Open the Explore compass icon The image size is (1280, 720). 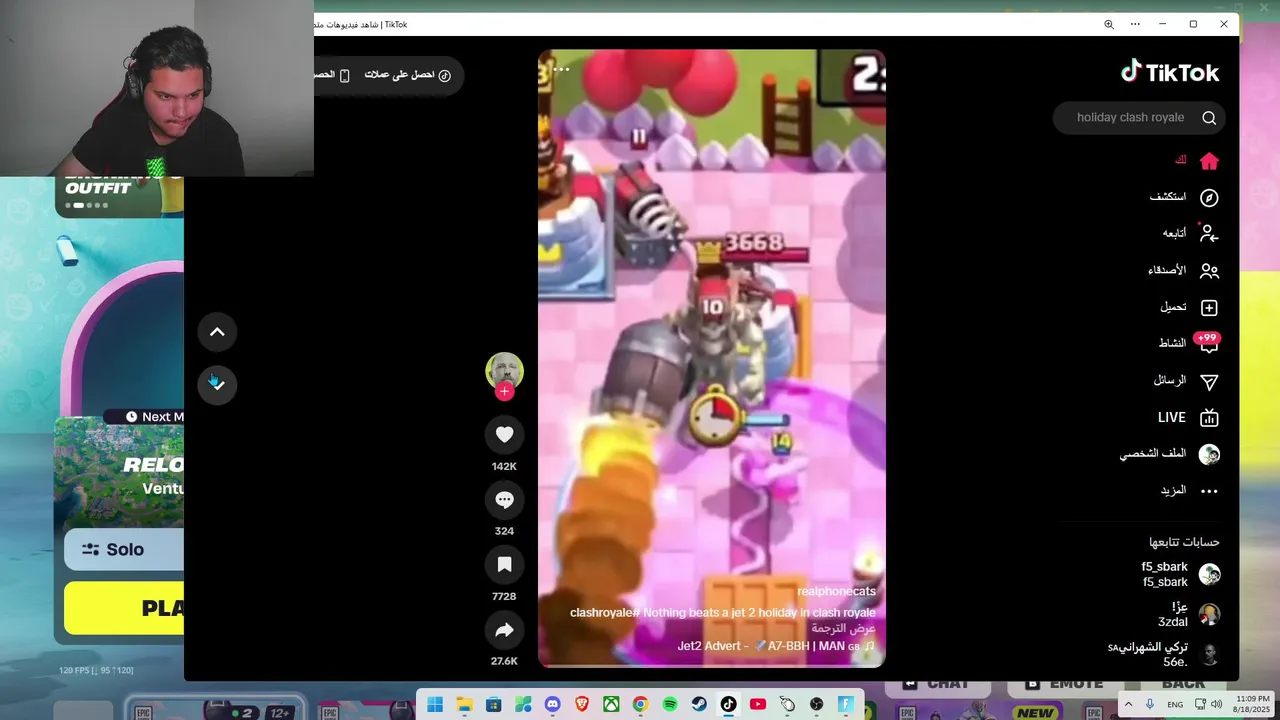[x=1209, y=198]
